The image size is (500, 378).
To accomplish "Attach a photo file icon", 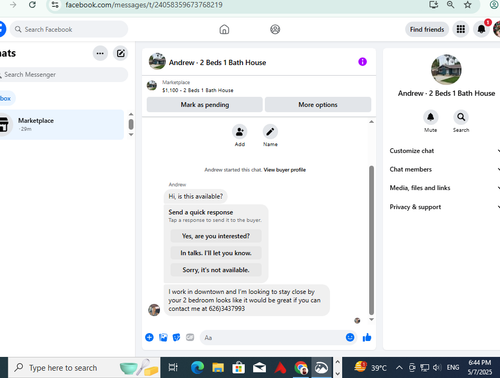I will [x=163, y=337].
